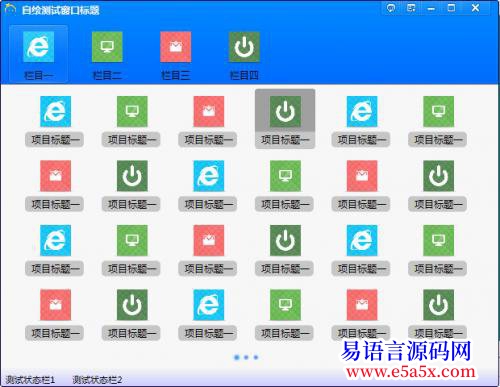This screenshot has width=500, height=387.
Task: Select the power icon in row three, column four
Action: 285,240
